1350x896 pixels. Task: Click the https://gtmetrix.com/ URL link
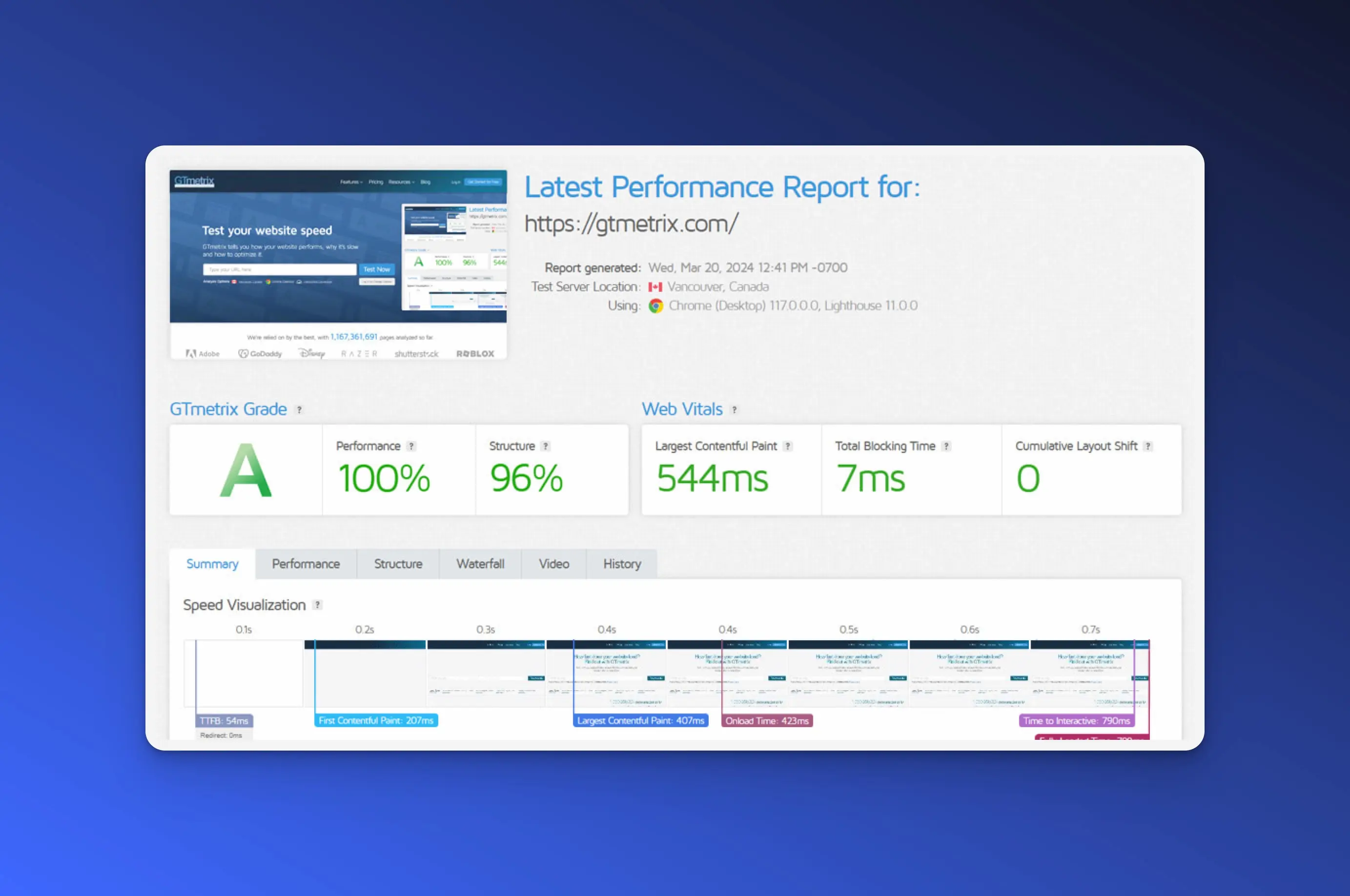click(x=631, y=224)
